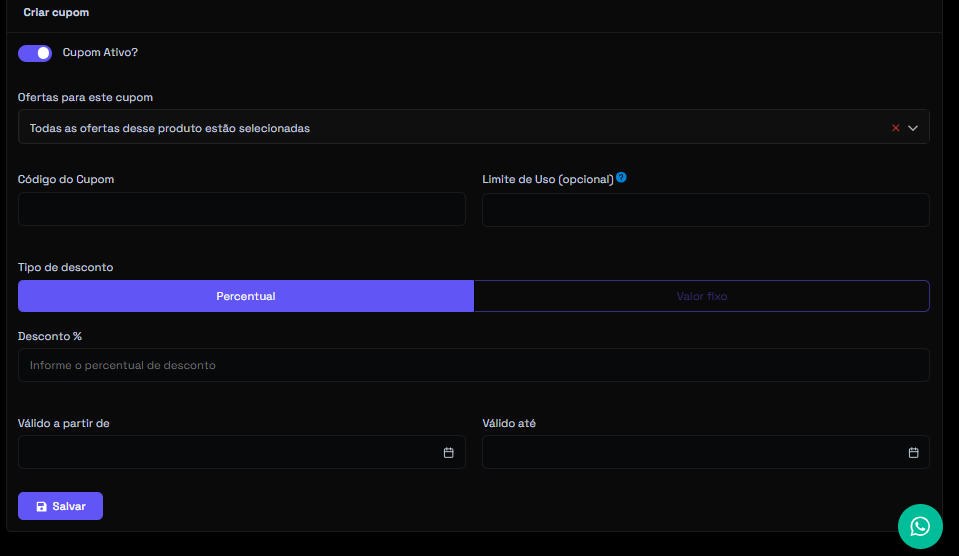The image size is (959, 556).
Task: Open the Limite de Uso help icon
Action: pyautogui.click(x=621, y=178)
